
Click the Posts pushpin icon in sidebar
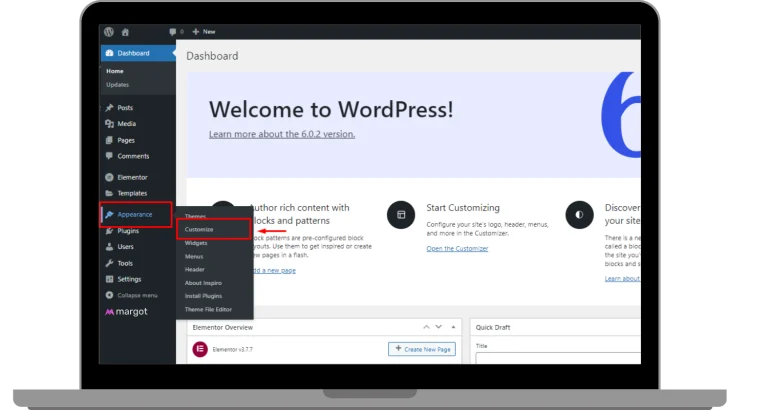(109, 108)
